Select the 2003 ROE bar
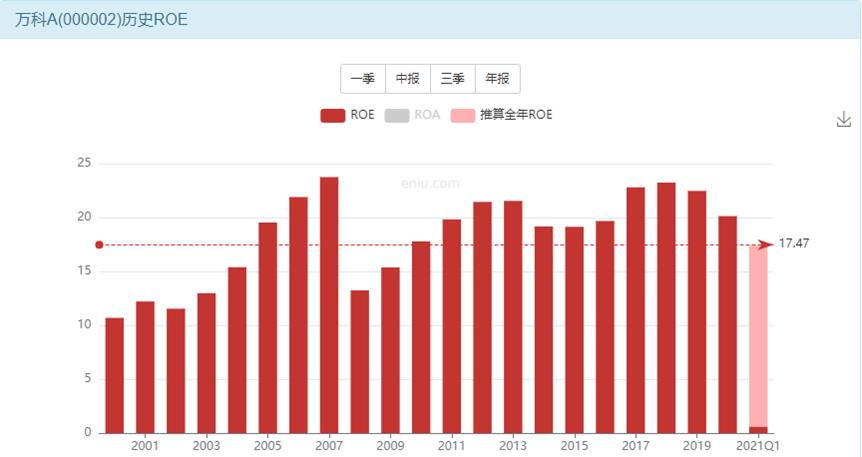 pos(207,364)
